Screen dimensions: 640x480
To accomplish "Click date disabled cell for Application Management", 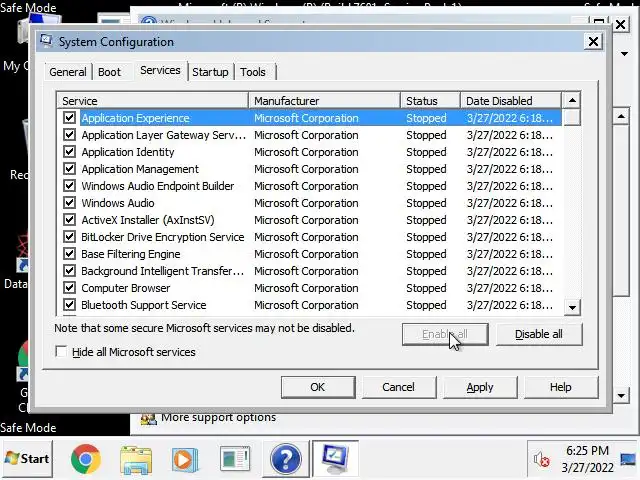I will [x=510, y=169].
